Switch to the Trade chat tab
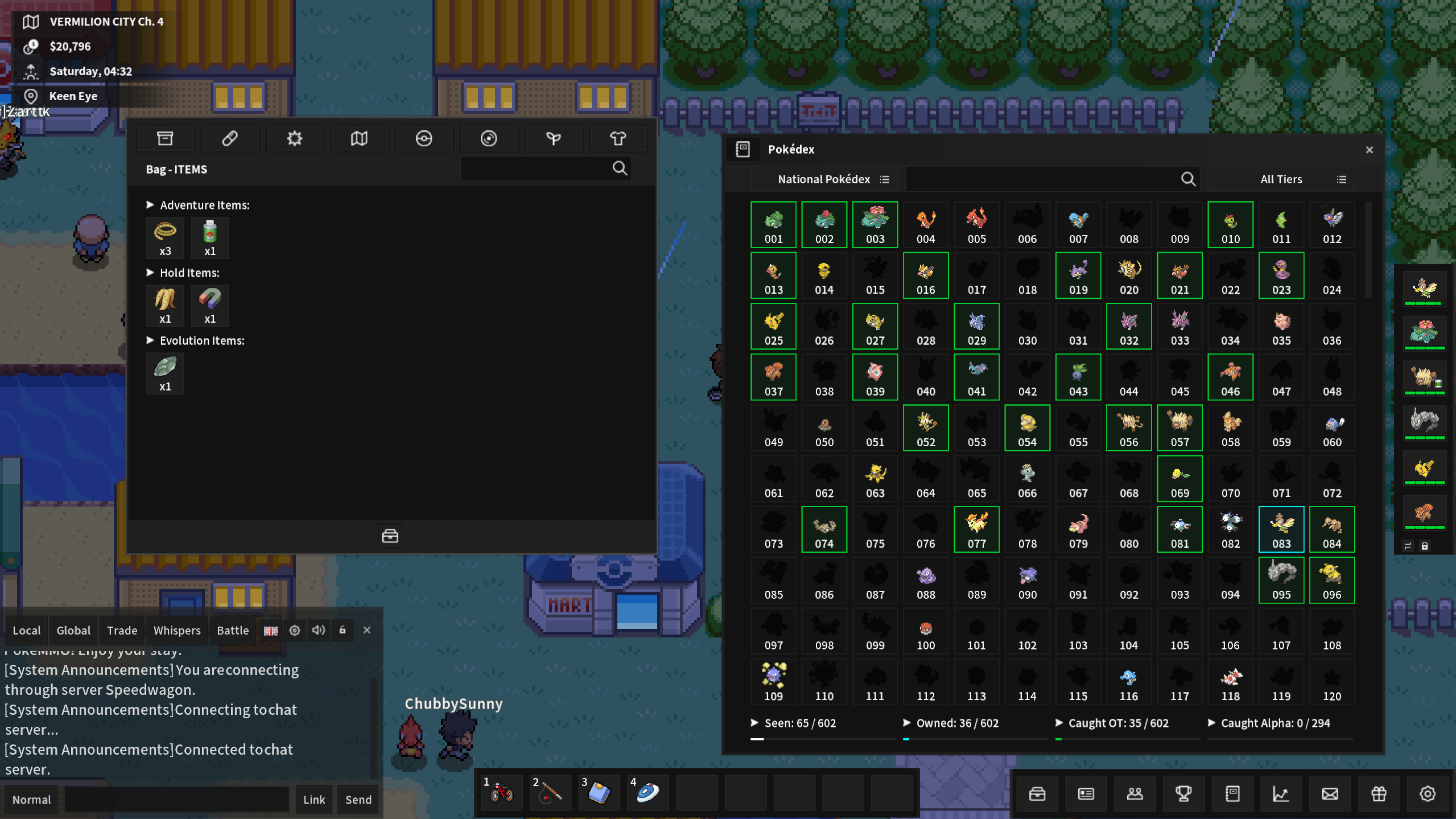Image resolution: width=1456 pixels, height=819 pixels. tap(122, 630)
